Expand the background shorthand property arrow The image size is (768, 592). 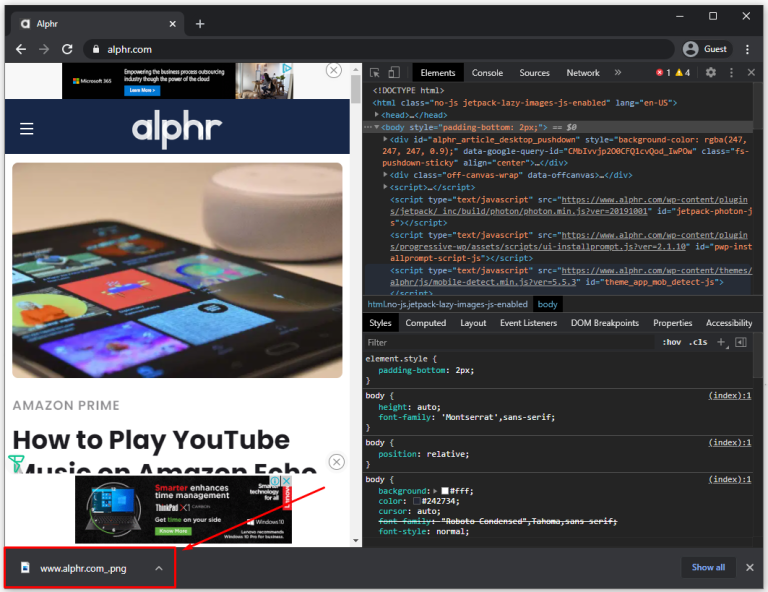tap(435, 491)
